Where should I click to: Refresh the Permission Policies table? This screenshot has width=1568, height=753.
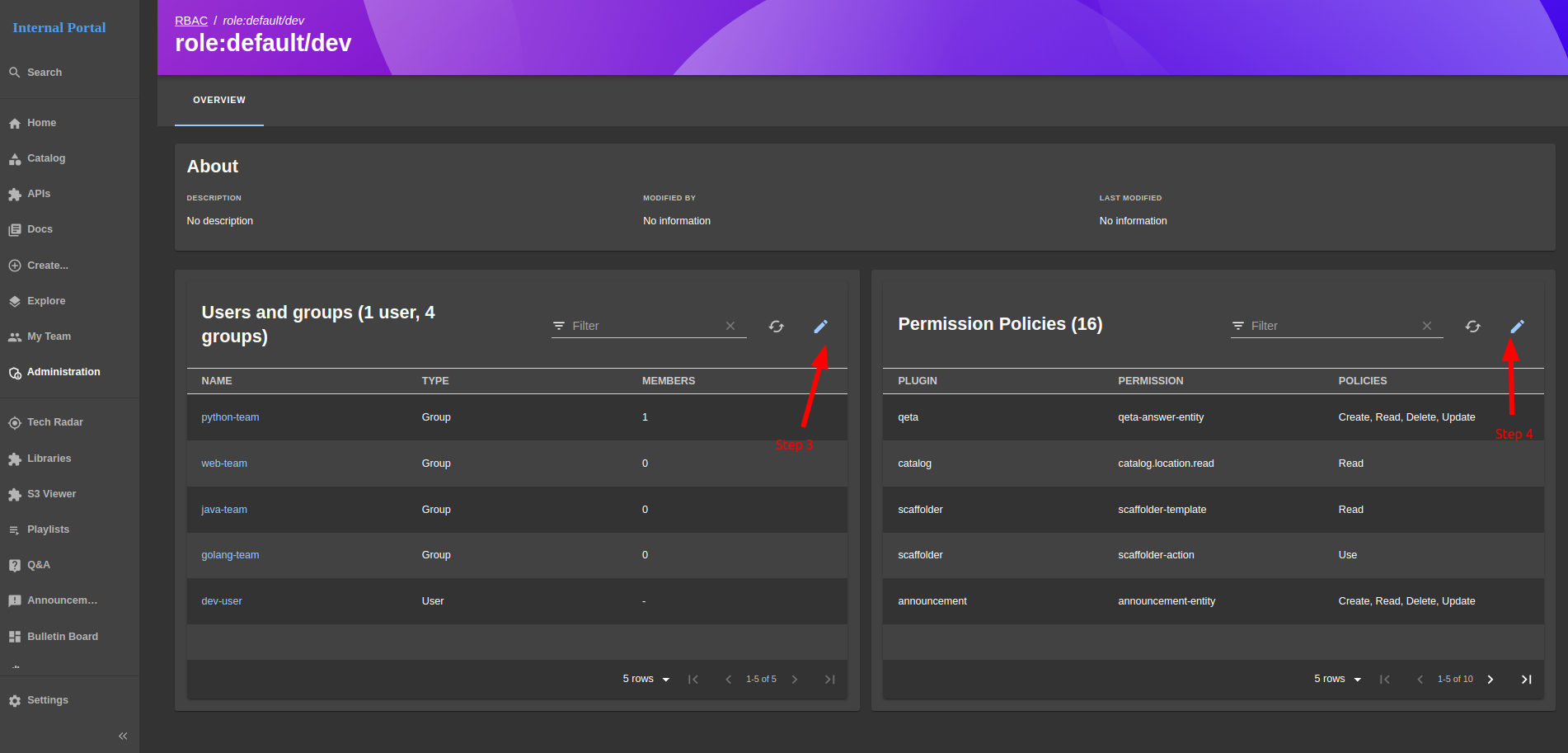pos(1472,327)
